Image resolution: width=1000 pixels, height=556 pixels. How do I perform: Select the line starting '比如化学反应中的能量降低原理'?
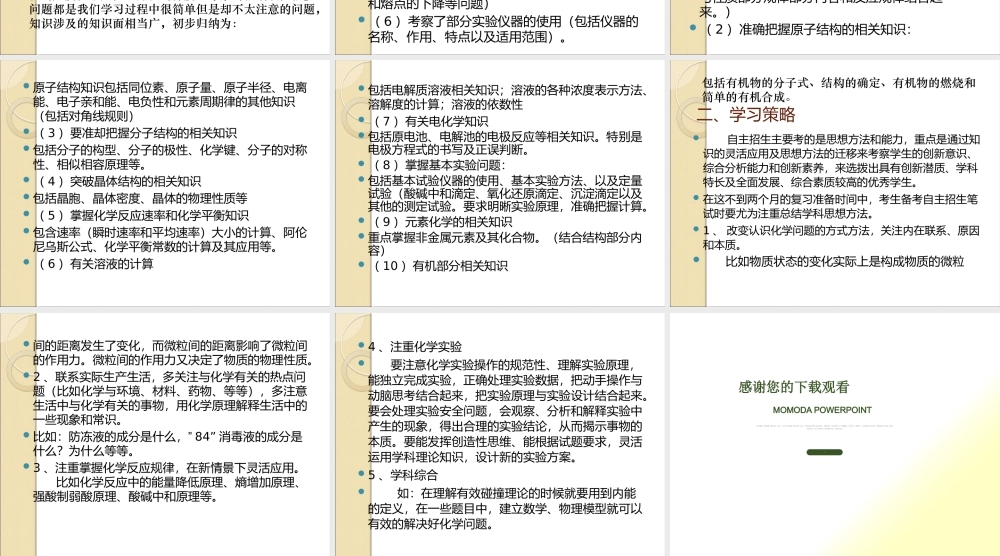coord(167,489)
